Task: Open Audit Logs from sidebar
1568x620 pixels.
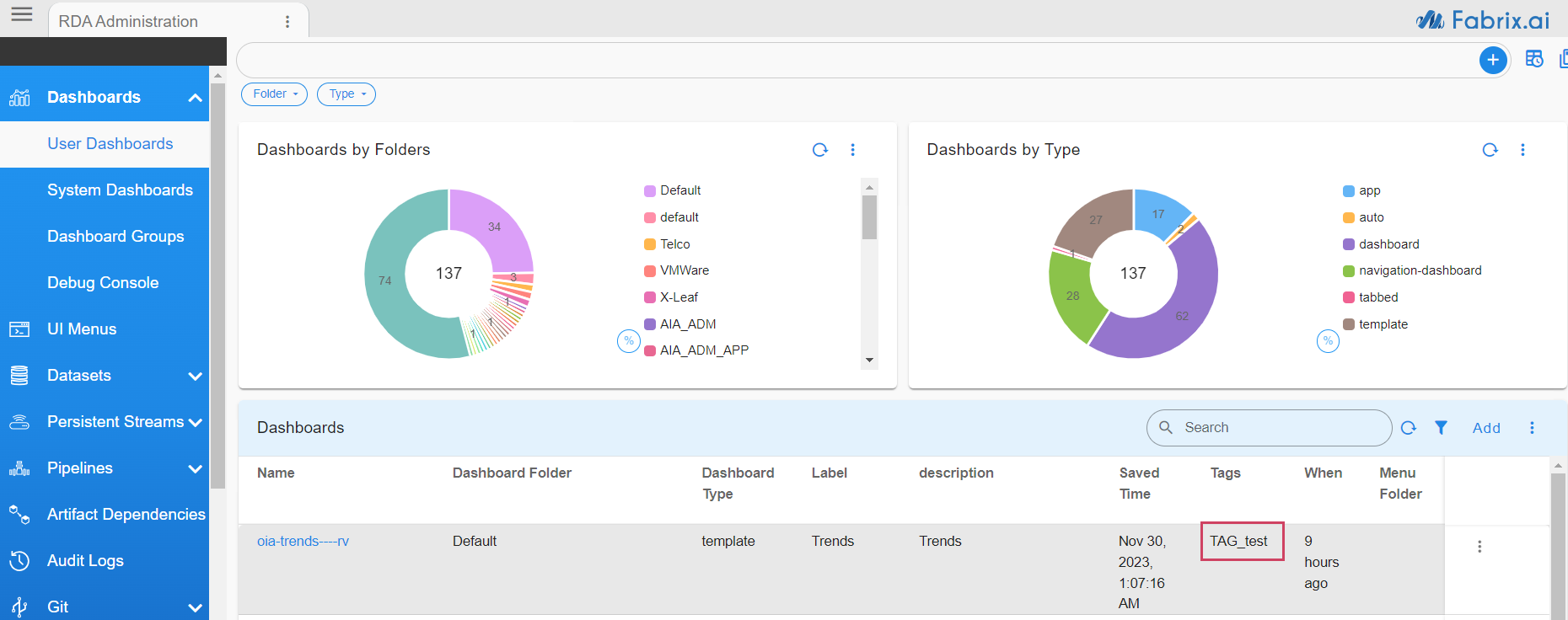Action: (85, 561)
